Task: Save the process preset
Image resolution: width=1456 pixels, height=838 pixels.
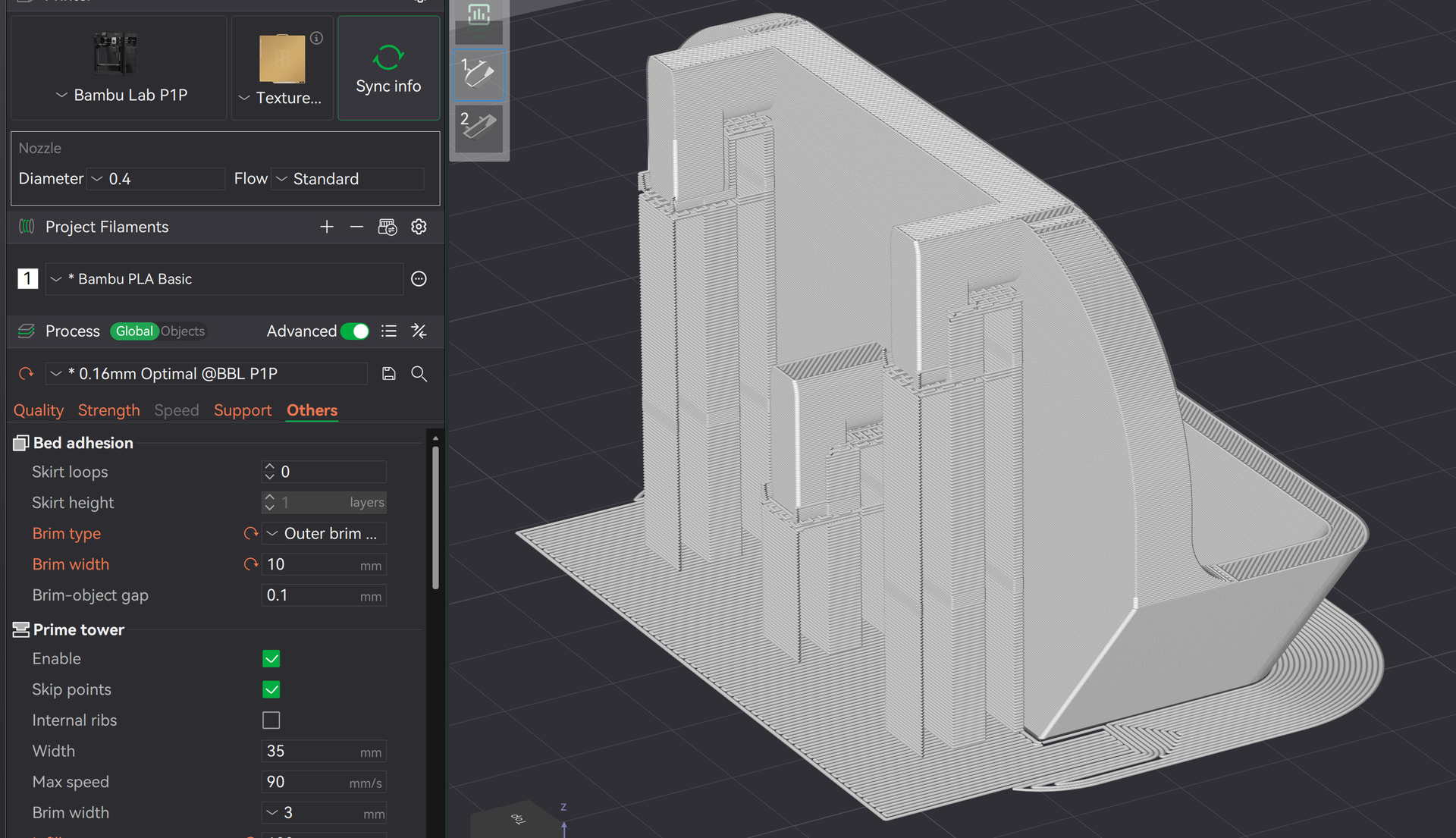Action: tap(389, 373)
